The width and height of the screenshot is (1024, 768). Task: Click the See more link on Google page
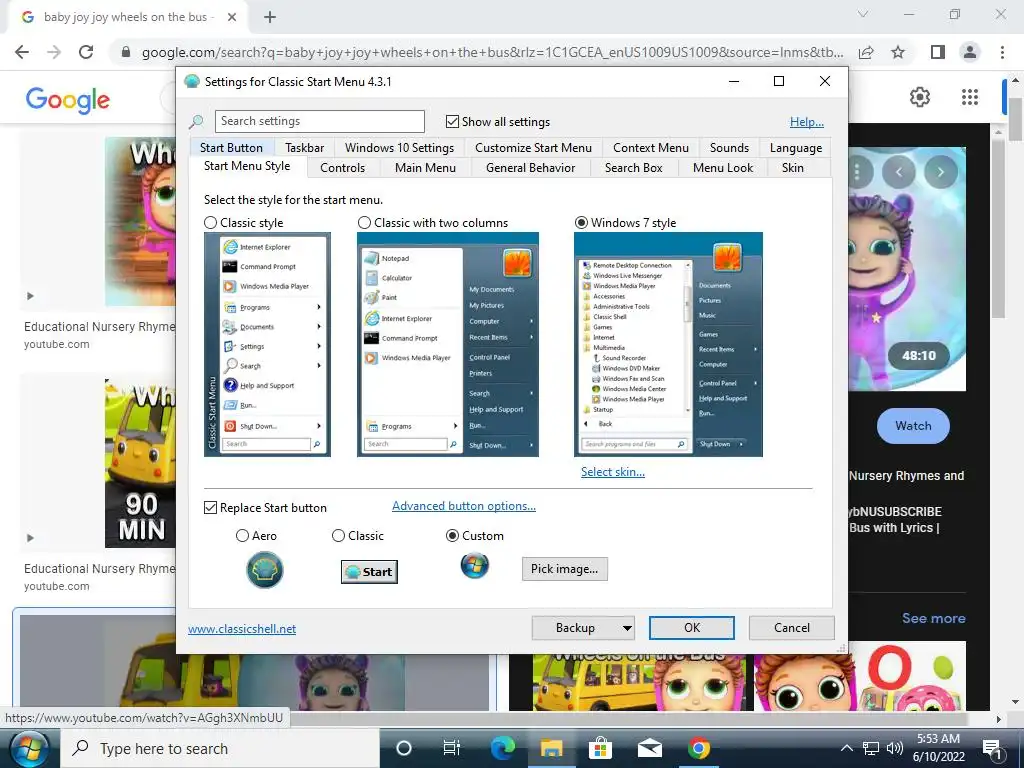[x=933, y=618]
